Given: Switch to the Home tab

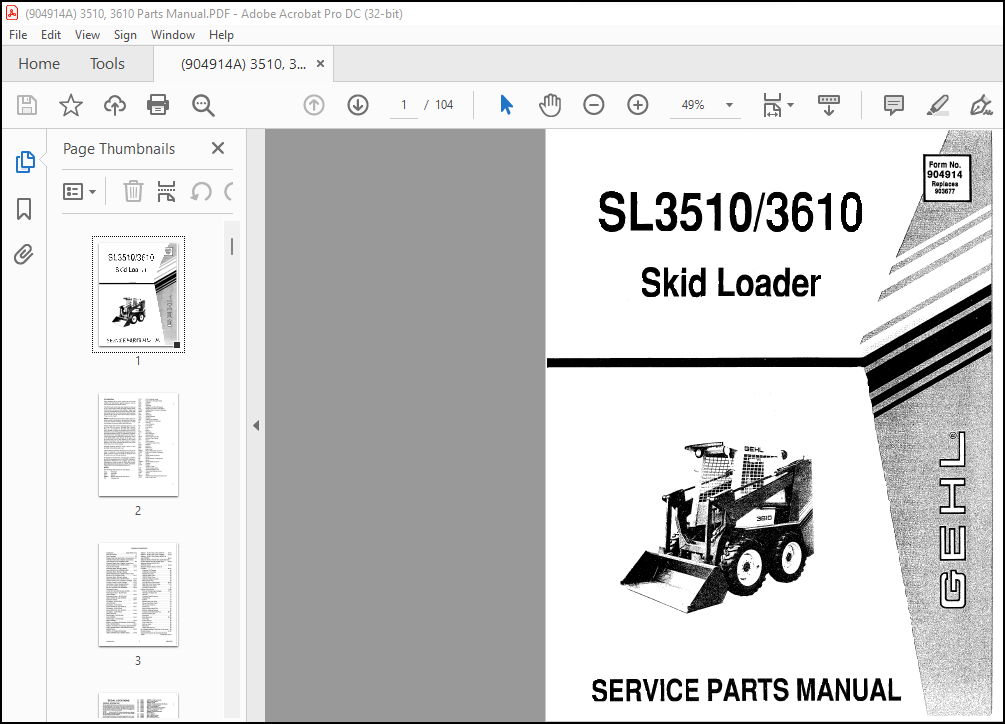Looking at the screenshot, I should (39, 63).
